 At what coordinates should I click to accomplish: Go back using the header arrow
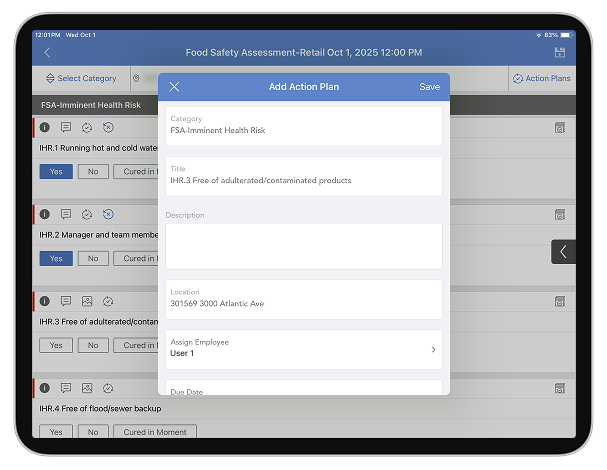coord(47,52)
